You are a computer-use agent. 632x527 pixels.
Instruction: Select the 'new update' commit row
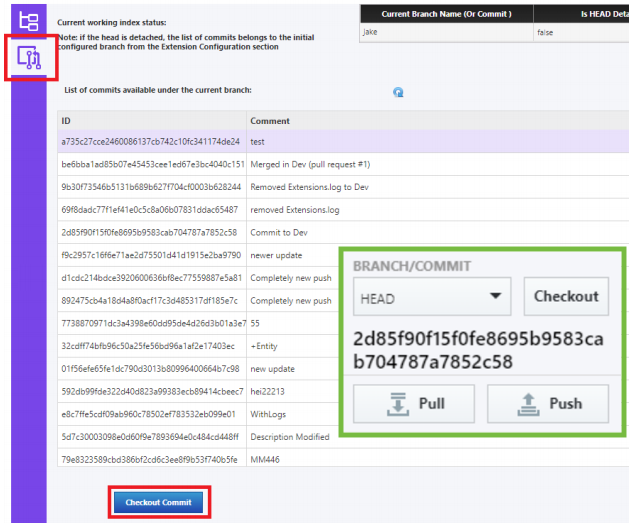198,369
